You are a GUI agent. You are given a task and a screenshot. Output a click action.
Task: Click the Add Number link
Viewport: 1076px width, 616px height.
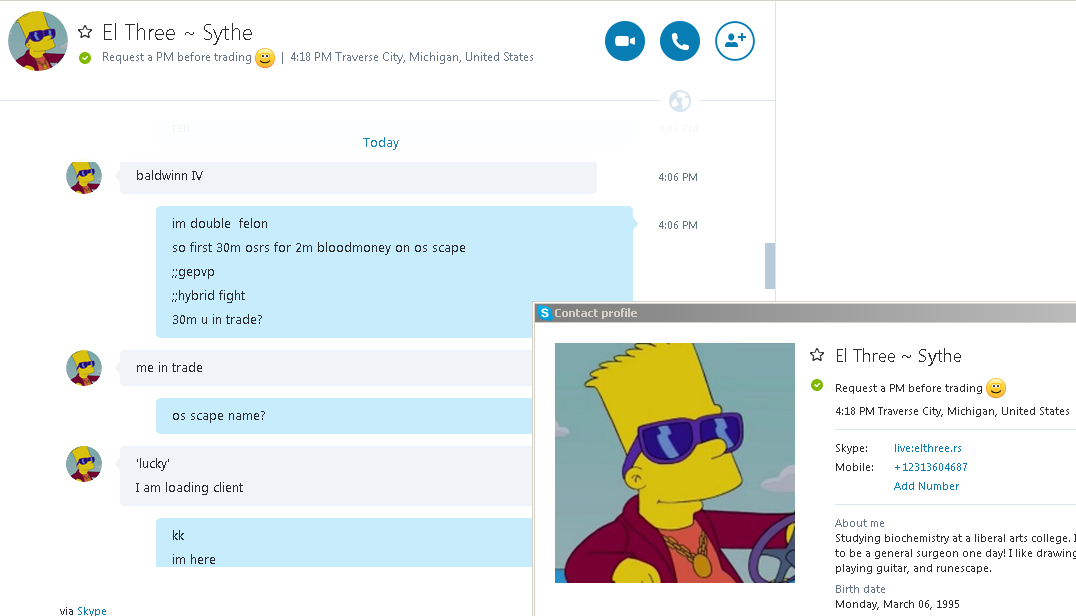click(926, 486)
